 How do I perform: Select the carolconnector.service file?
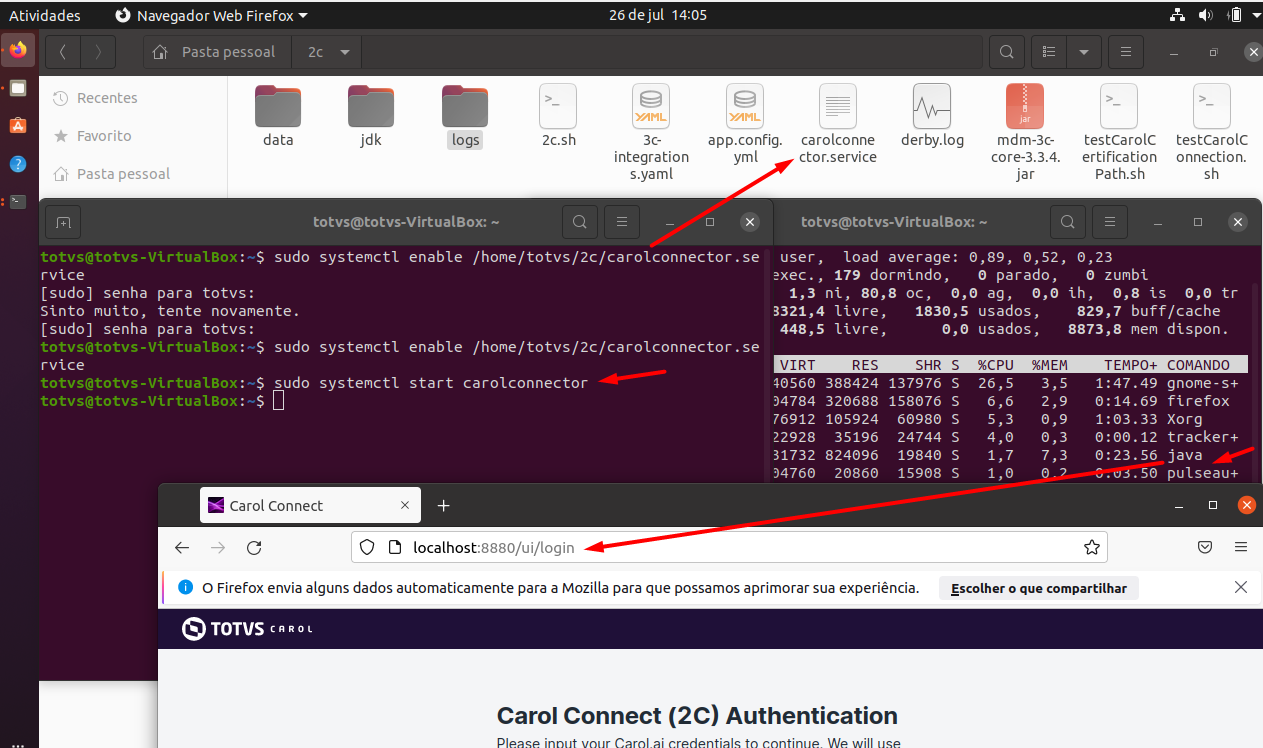pyautogui.click(x=838, y=124)
